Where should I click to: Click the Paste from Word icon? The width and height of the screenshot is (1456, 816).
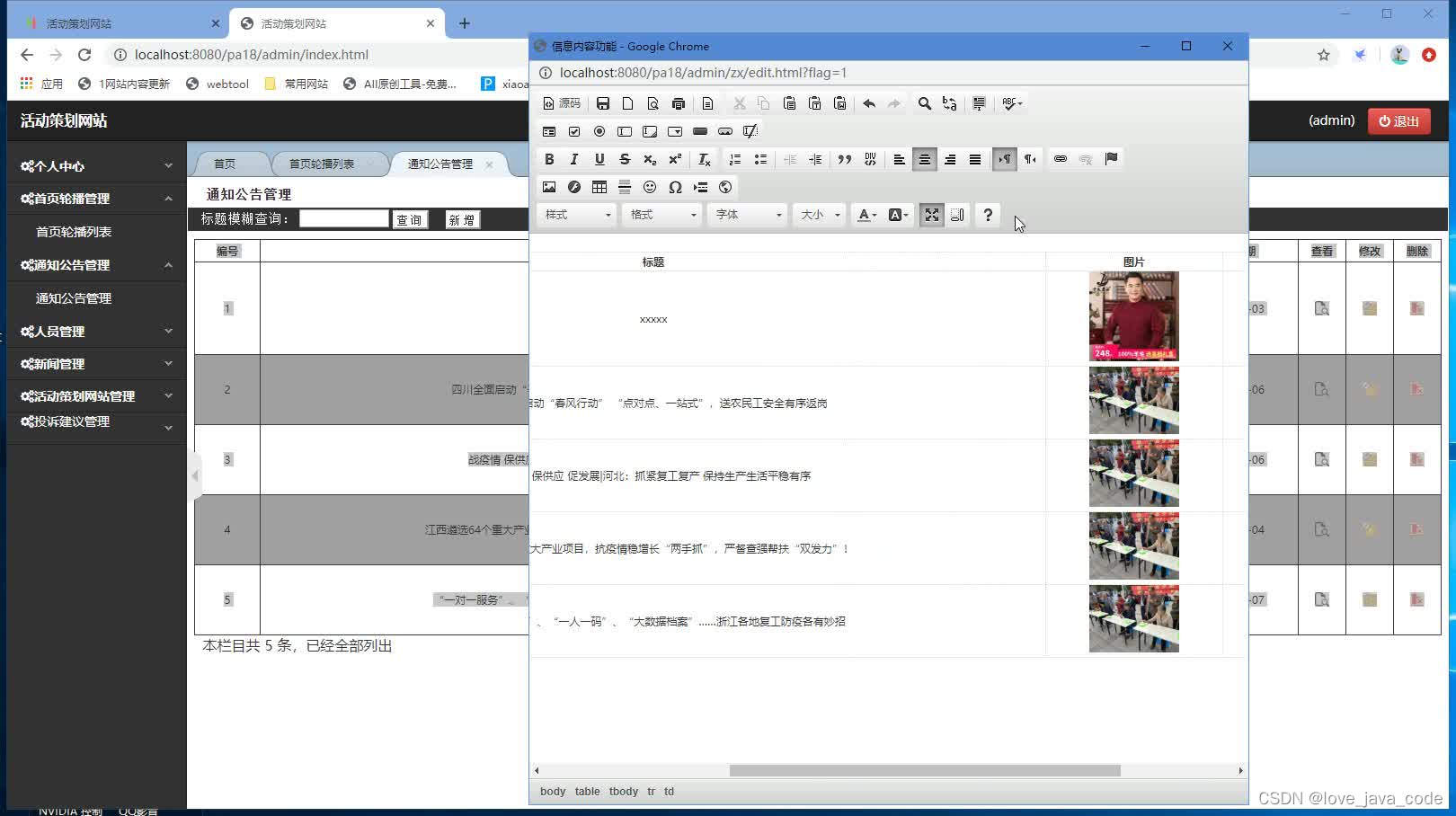pyautogui.click(x=839, y=103)
